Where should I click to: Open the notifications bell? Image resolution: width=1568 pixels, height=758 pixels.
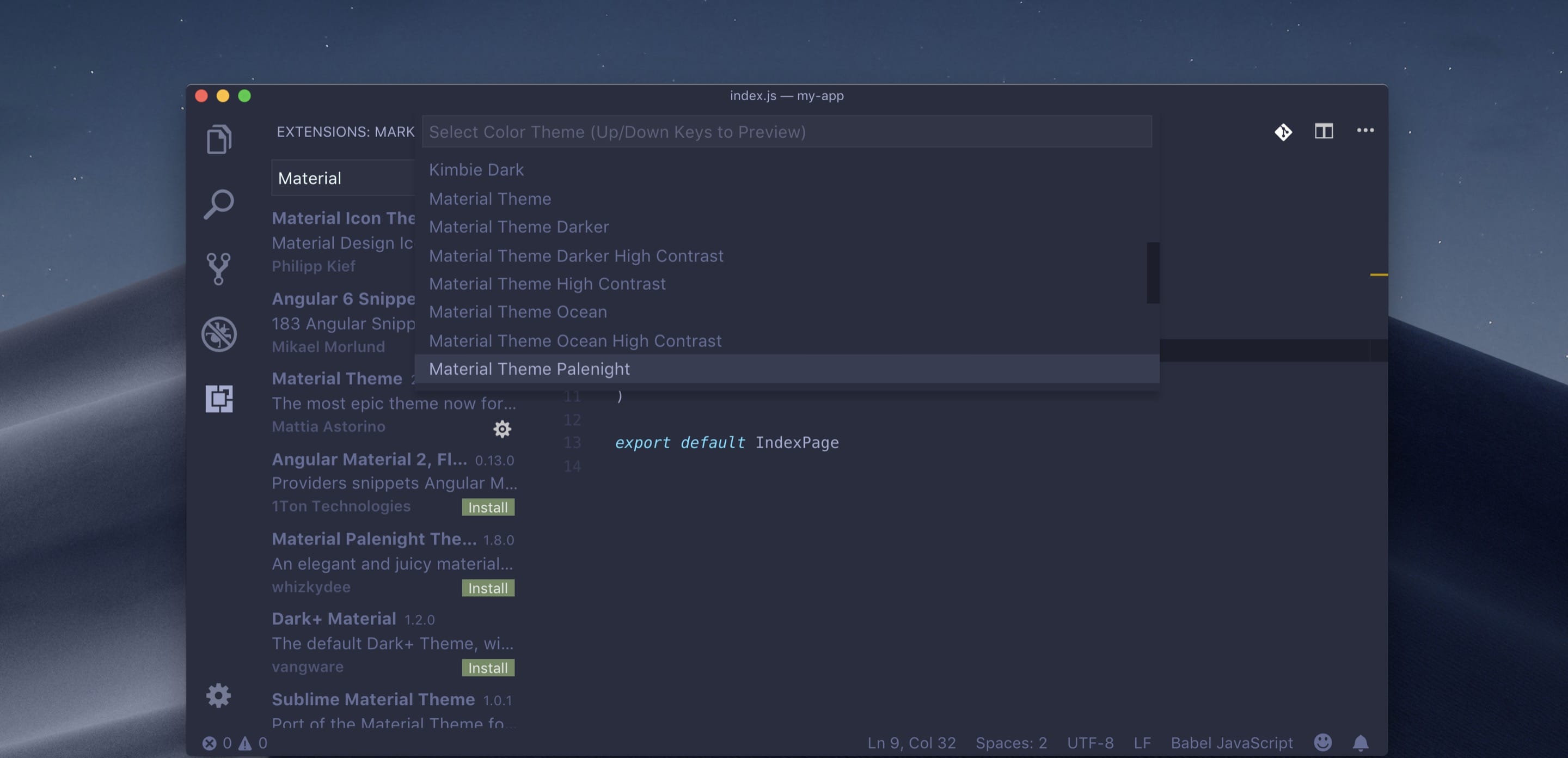pyautogui.click(x=1361, y=743)
